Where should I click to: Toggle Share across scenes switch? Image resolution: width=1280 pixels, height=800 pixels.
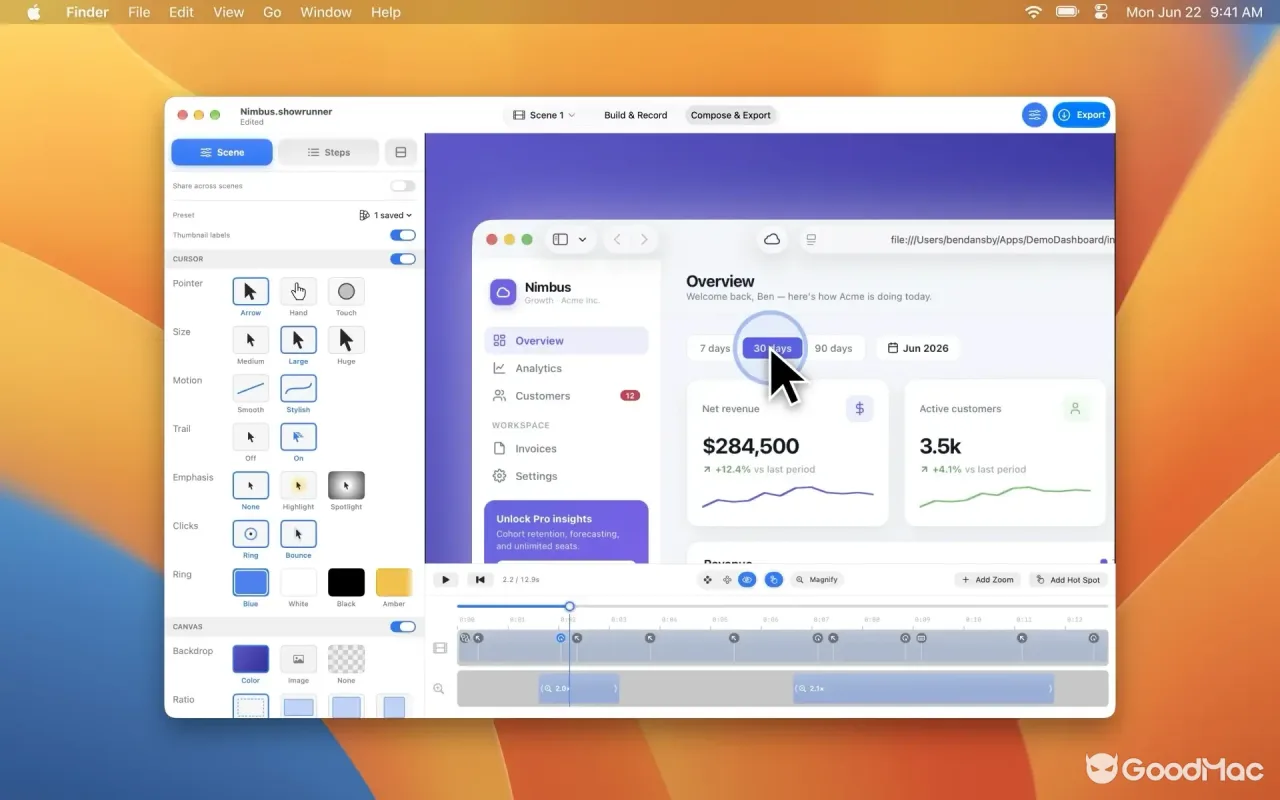coord(403,186)
